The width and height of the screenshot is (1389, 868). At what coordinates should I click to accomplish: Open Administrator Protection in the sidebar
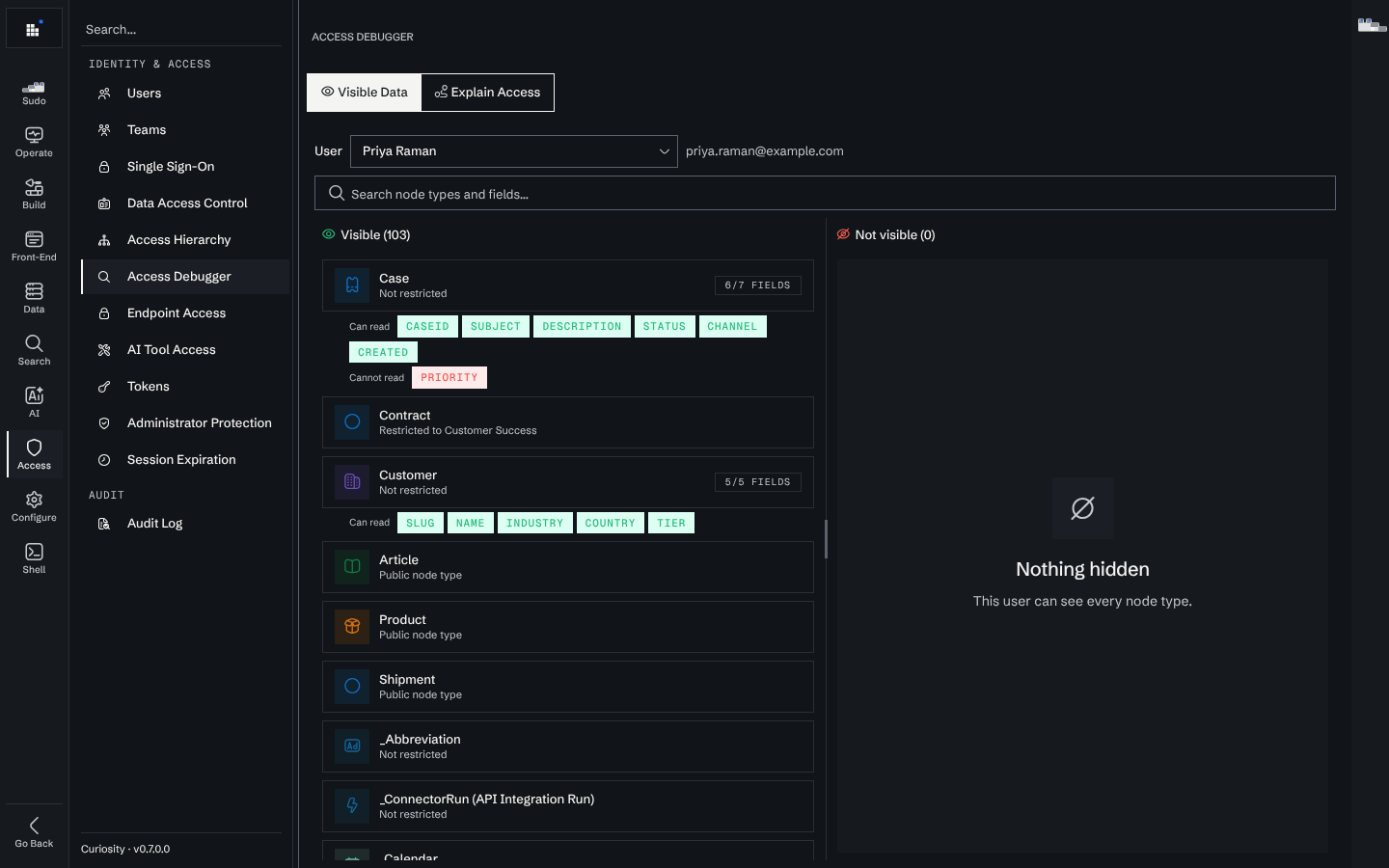point(185,423)
